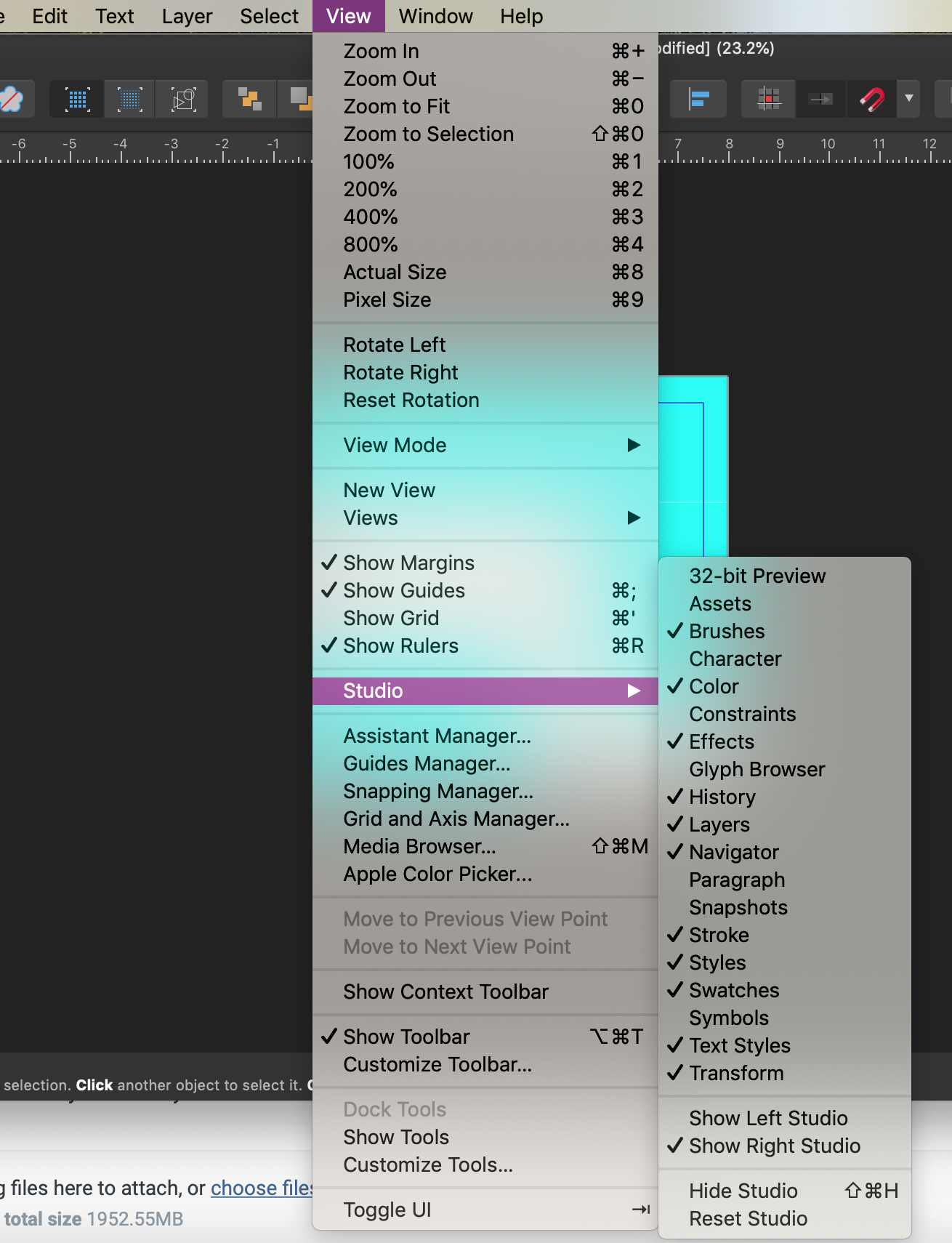The image size is (952, 1243).
Task: Open Customize Tools dialog
Action: point(485,1164)
